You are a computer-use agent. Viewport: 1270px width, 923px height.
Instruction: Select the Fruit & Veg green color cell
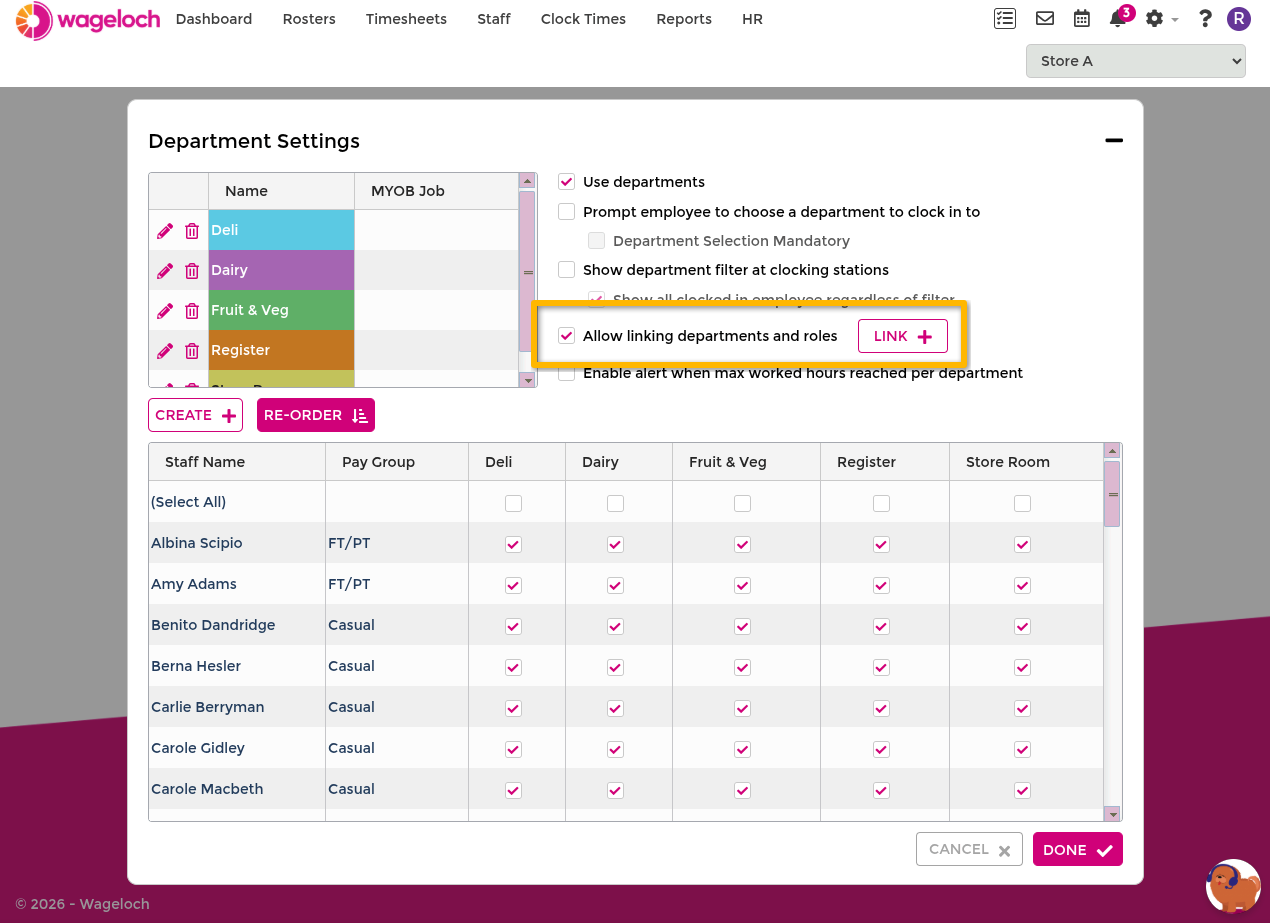click(281, 310)
